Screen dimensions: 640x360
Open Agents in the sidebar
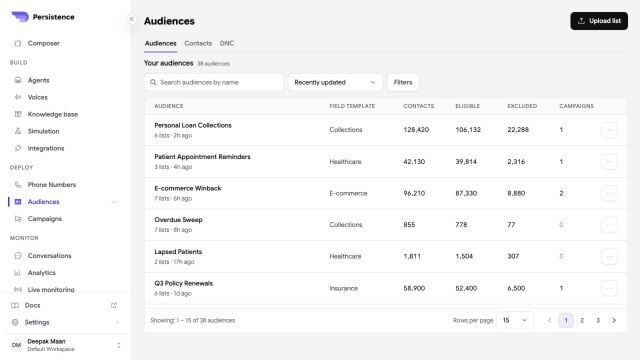(38, 80)
